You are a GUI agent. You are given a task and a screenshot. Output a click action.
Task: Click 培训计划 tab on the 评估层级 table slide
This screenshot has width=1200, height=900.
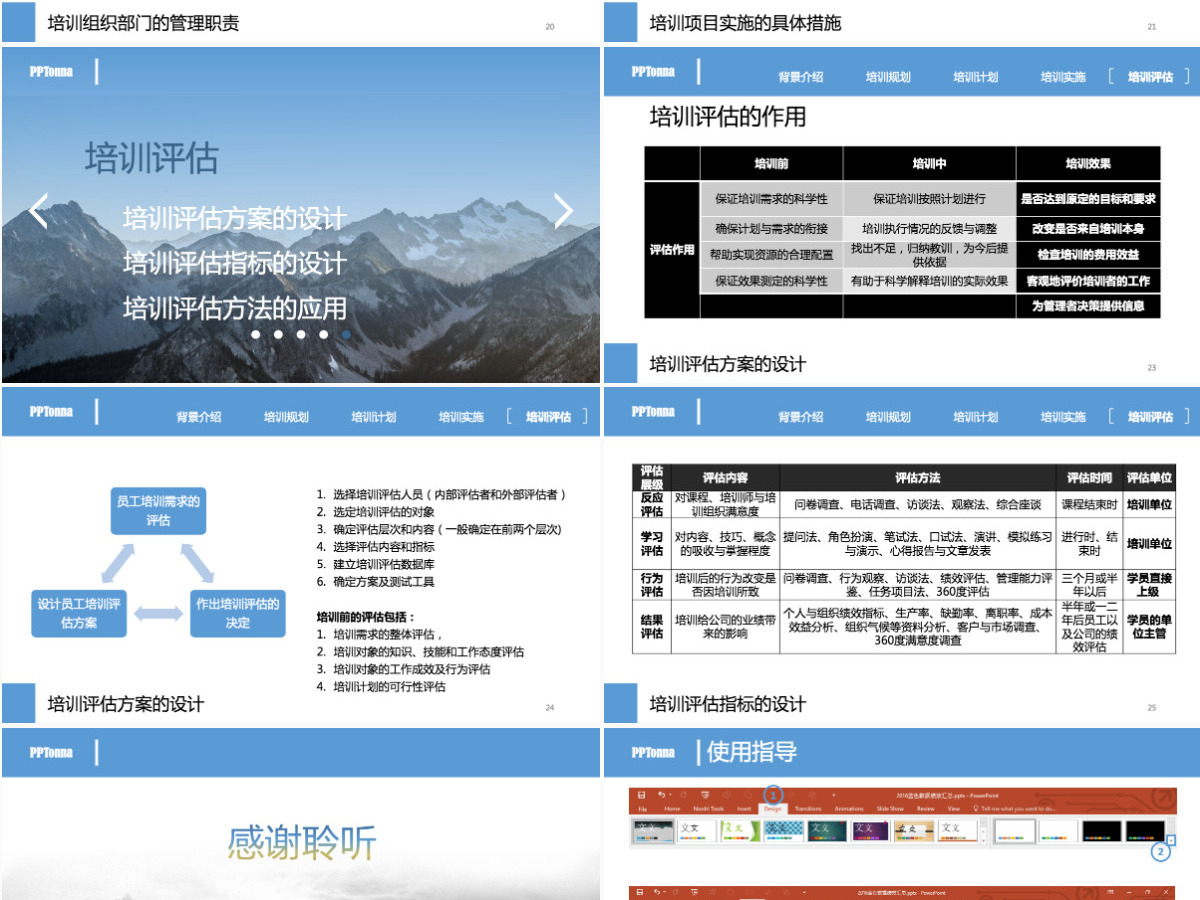[x=975, y=417]
